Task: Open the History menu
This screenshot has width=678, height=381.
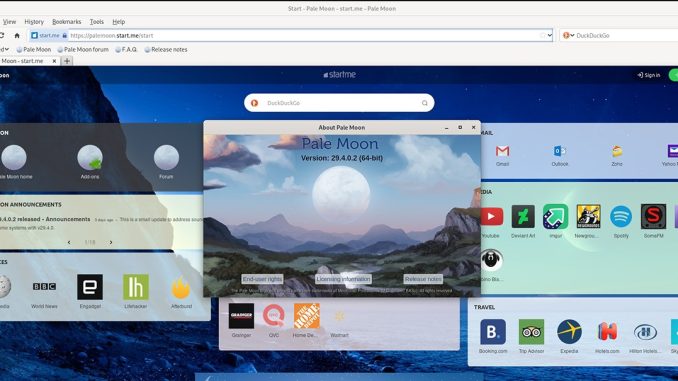Action: pyautogui.click(x=34, y=22)
